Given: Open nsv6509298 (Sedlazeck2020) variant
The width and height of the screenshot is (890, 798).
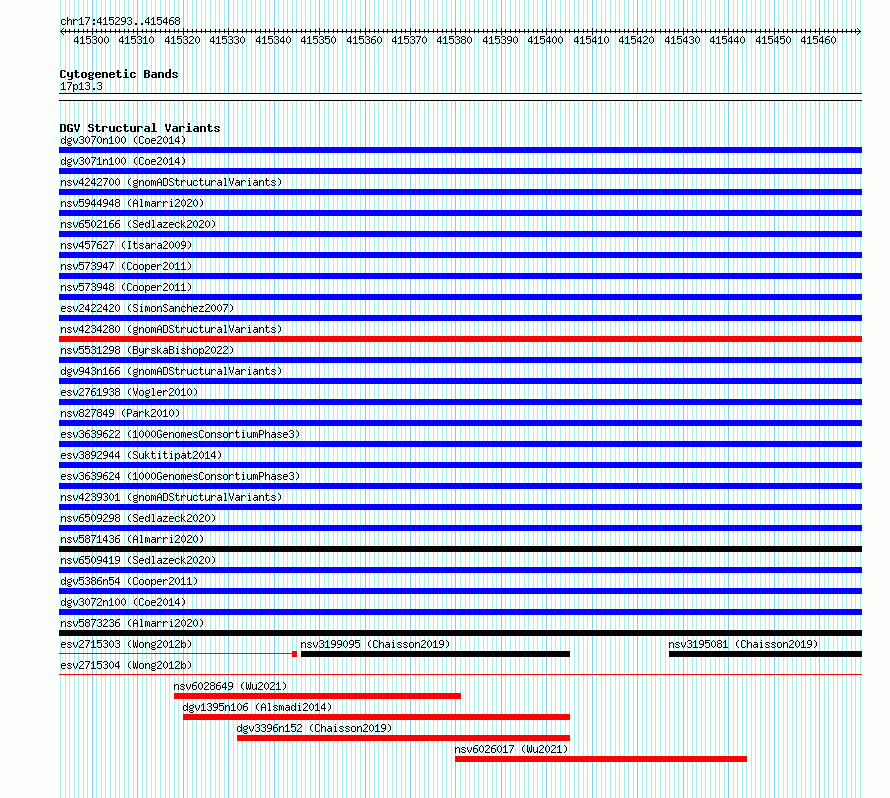Looking at the screenshot, I should (x=138, y=518).
